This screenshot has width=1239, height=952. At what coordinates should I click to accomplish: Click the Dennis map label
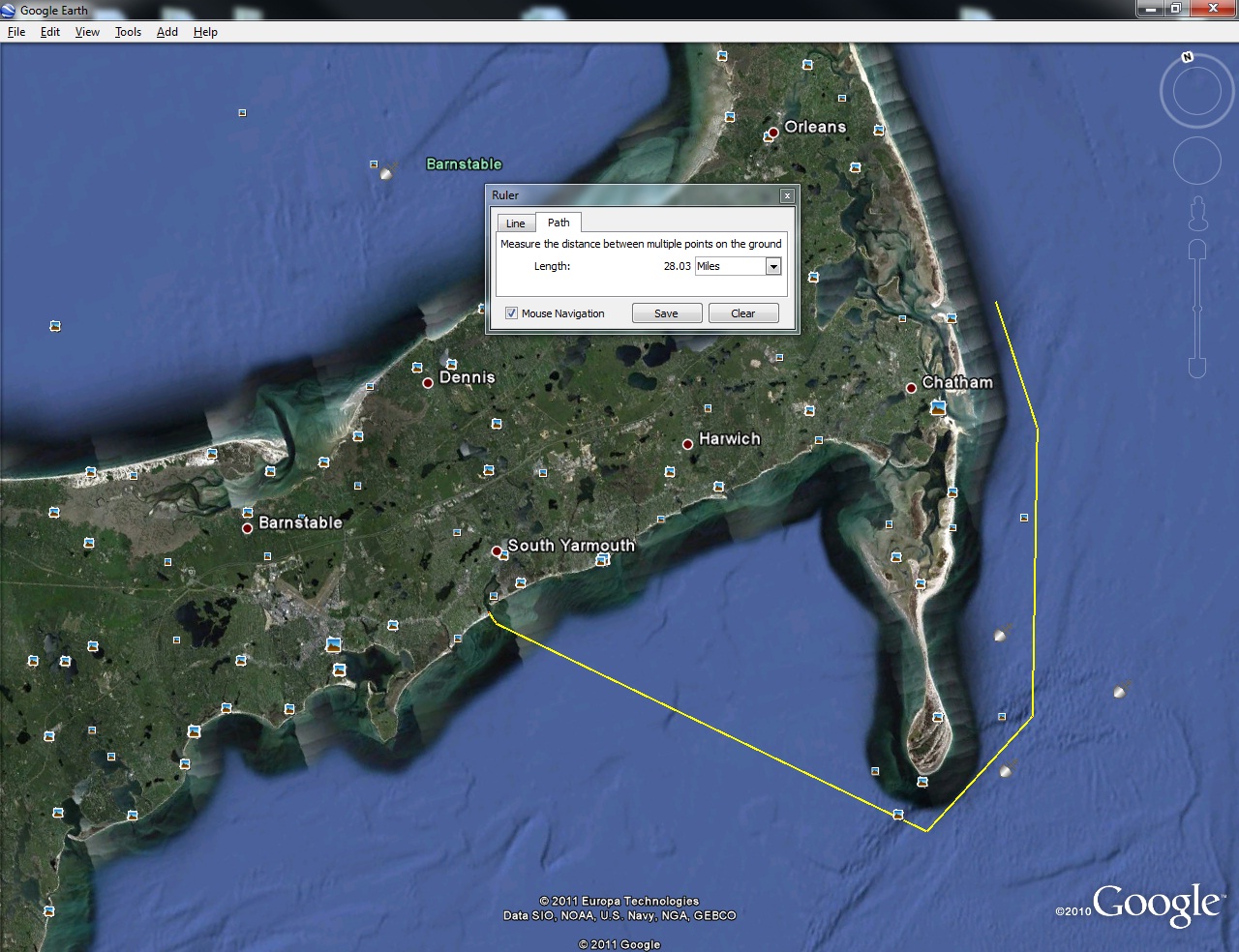click(468, 377)
